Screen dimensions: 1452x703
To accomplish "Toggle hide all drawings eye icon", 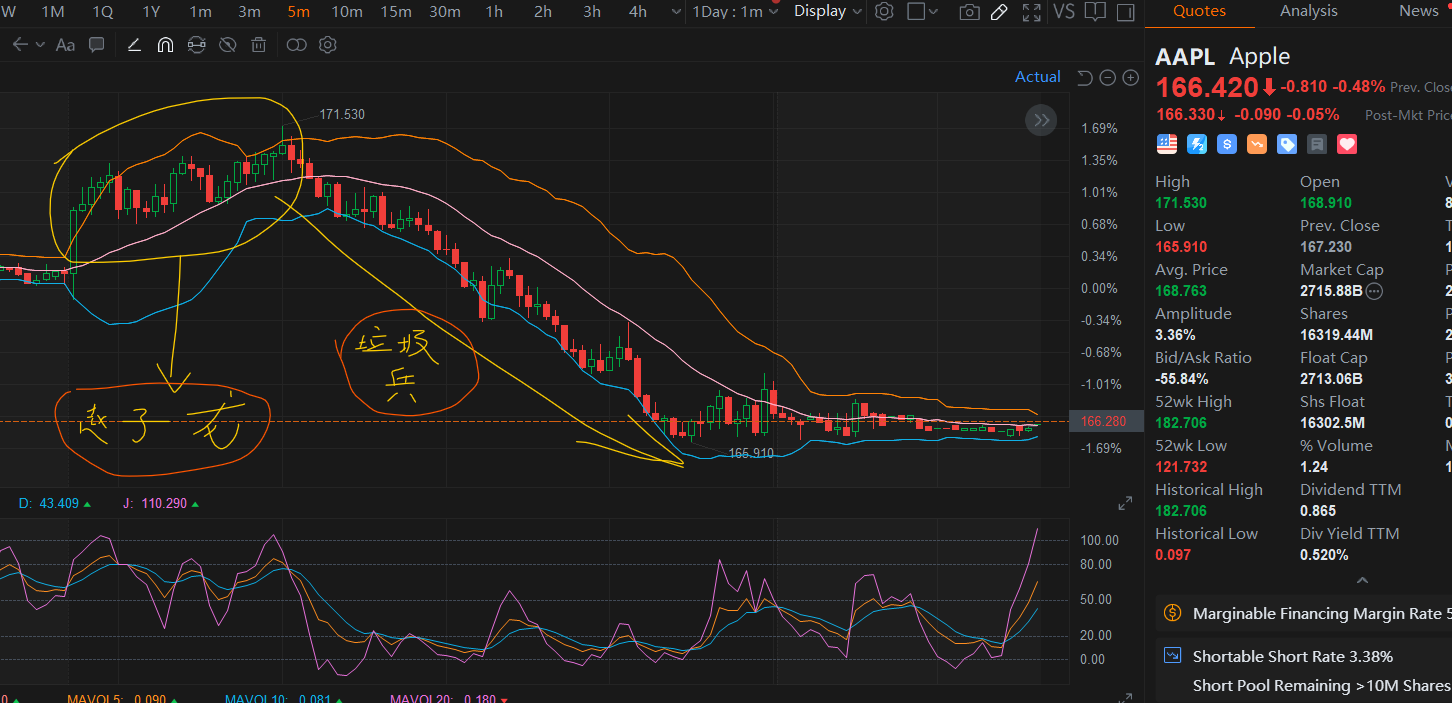I will tap(227, 45).
